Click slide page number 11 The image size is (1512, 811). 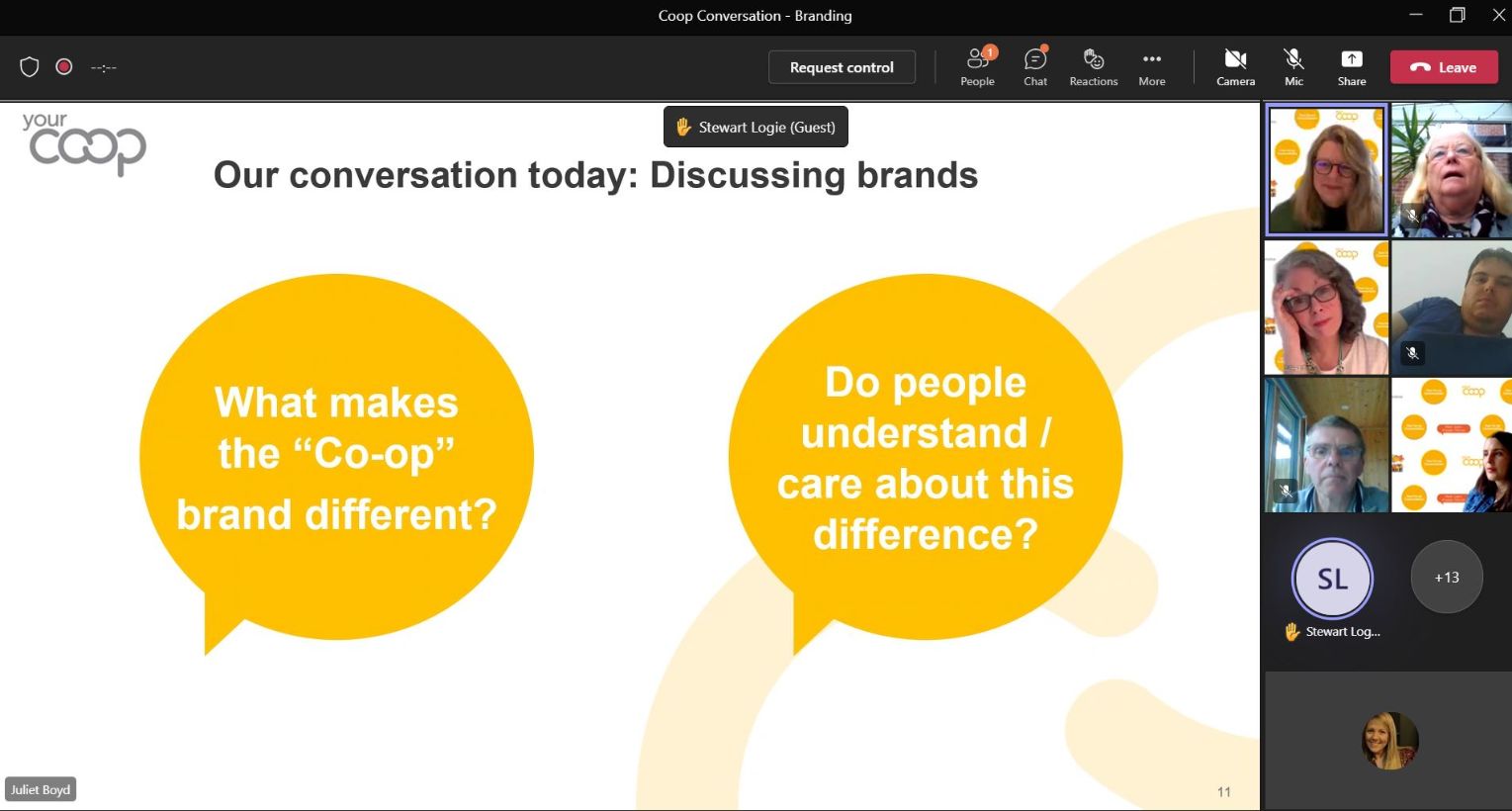1224,792
